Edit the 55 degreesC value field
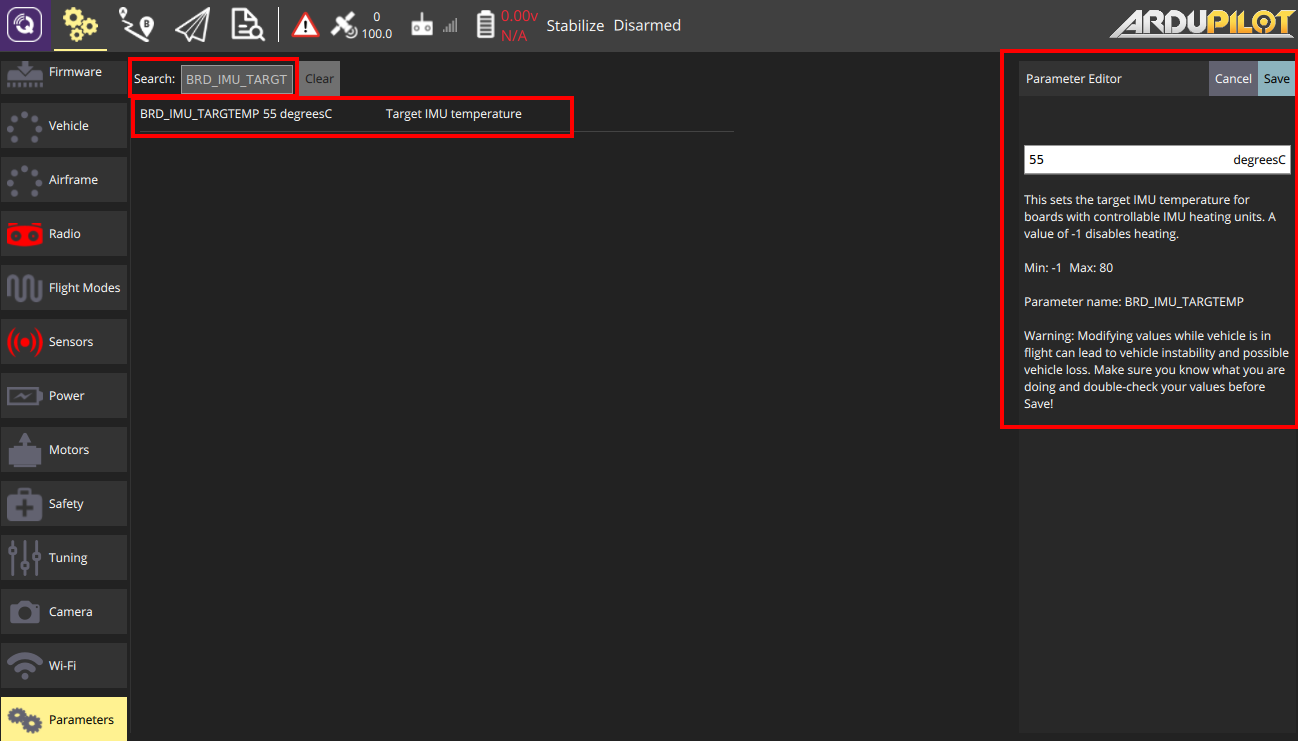 [x=1157, y=160]
